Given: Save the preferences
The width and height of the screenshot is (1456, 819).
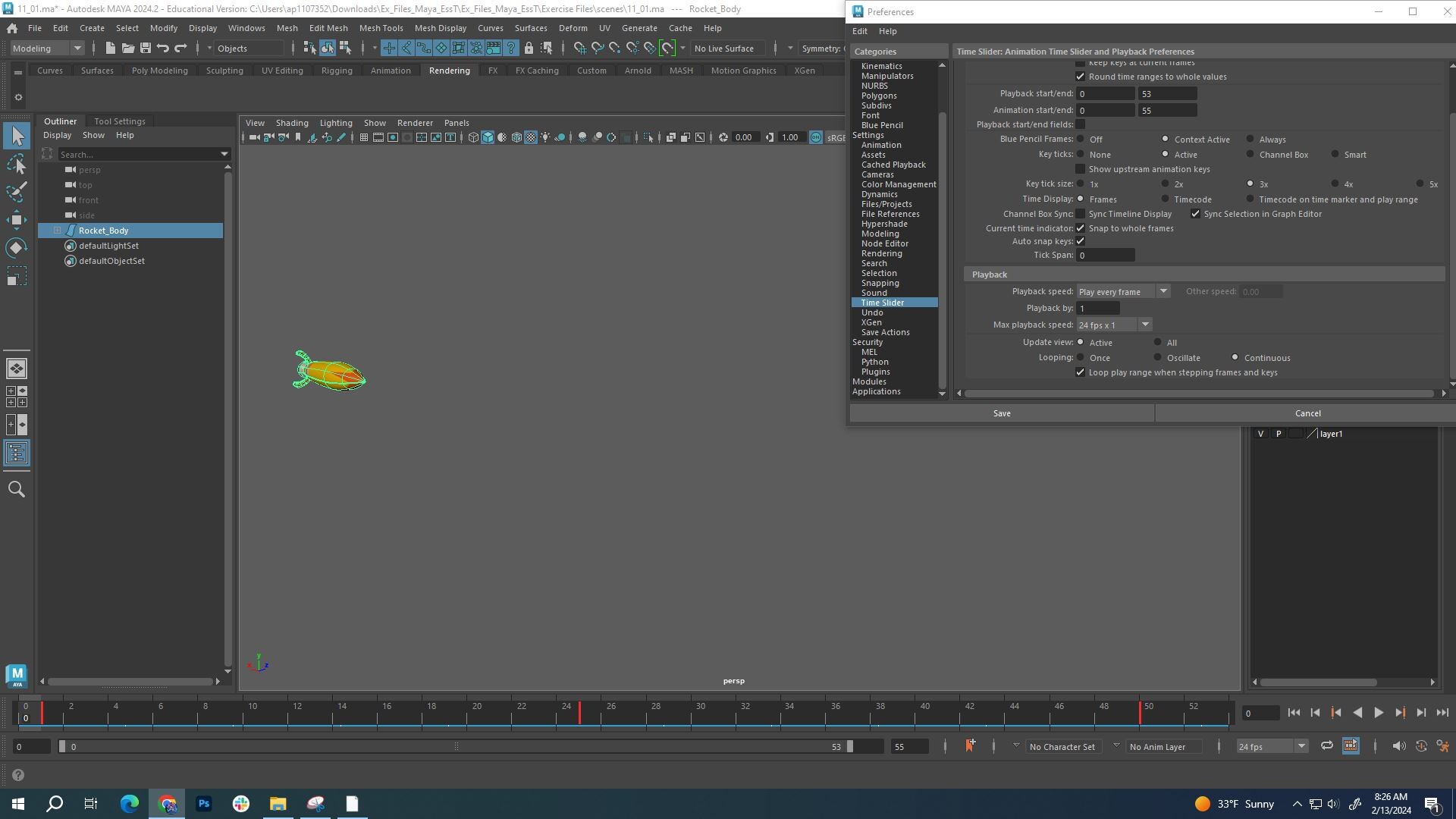Looking at the screenshot, I should [x=1001, y=413].
